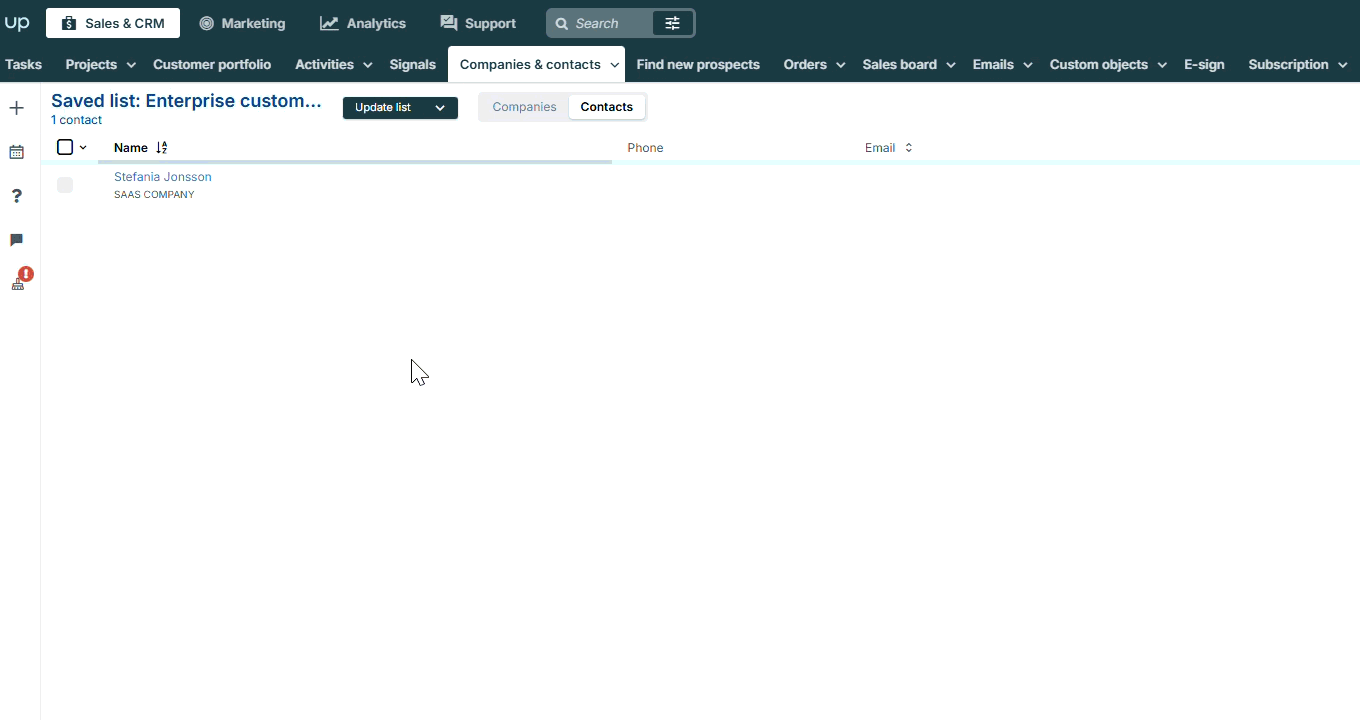Screen dimensions: 1360x720
Task: Select the Contacts view tab
Action: tap(607, 107)
